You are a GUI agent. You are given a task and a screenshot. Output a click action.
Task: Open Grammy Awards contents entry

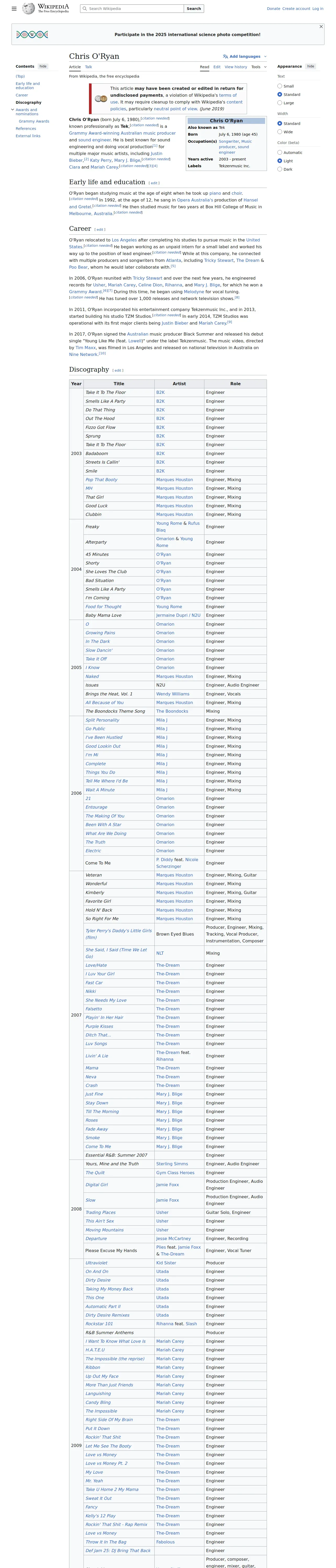pos(34,121)
